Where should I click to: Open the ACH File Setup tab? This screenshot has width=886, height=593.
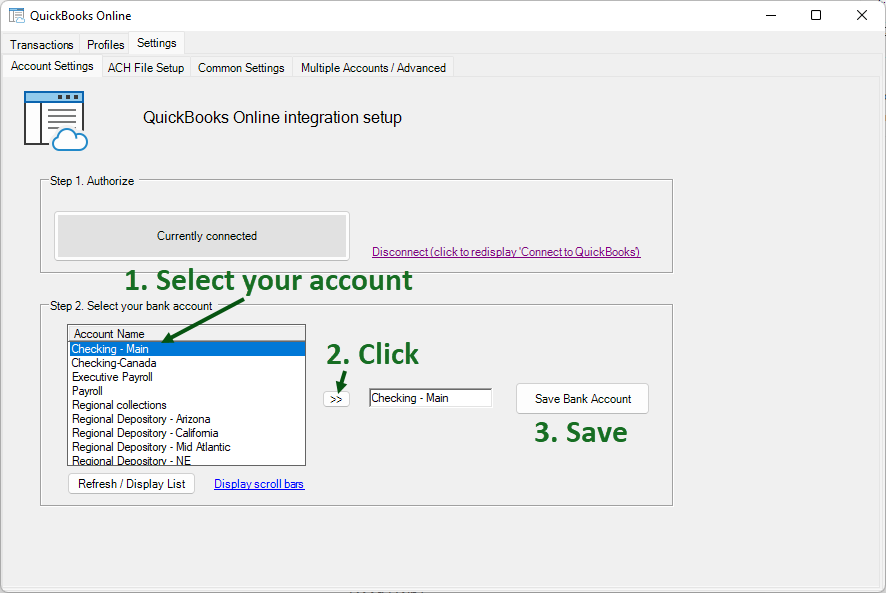[x=146, y=68]
